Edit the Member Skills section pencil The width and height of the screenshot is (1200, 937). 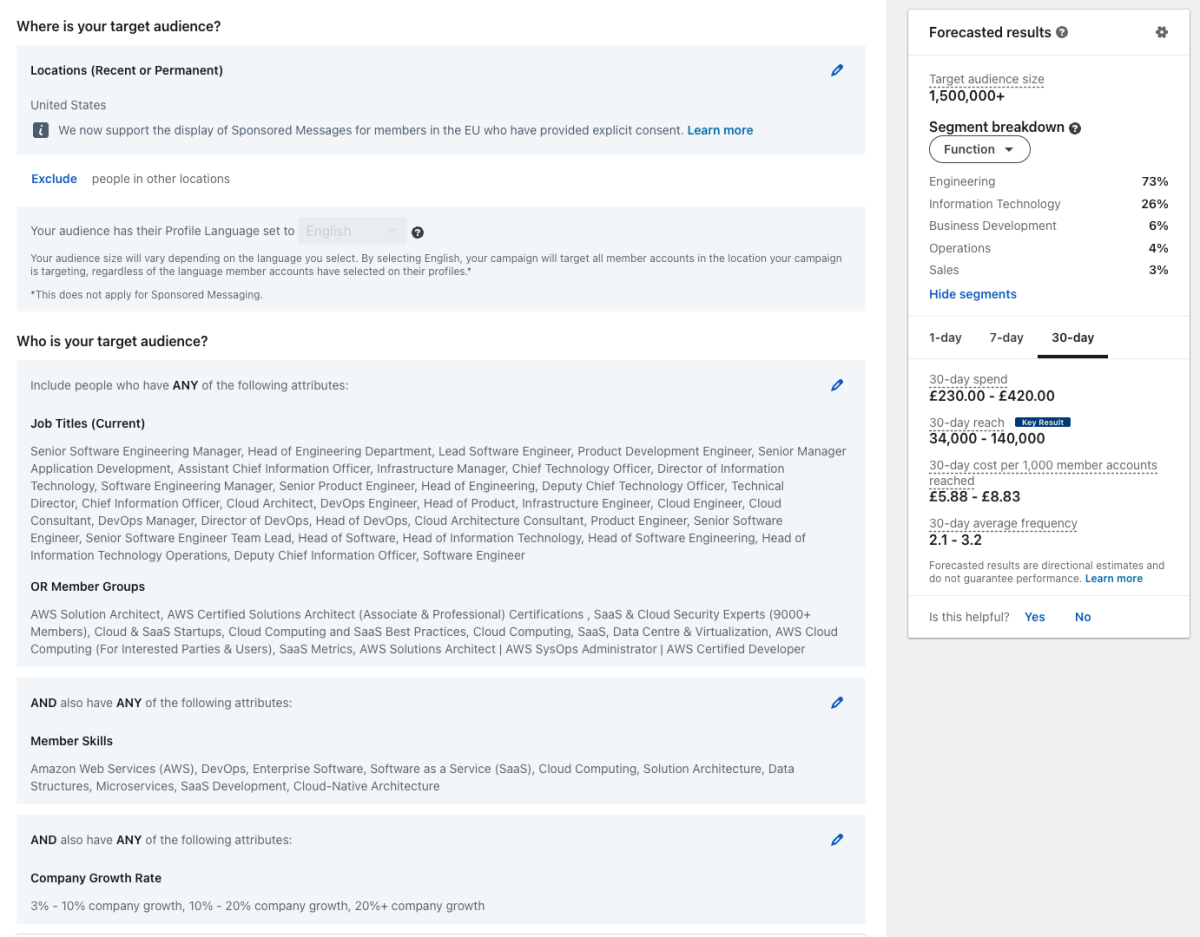tap(837, 703)
